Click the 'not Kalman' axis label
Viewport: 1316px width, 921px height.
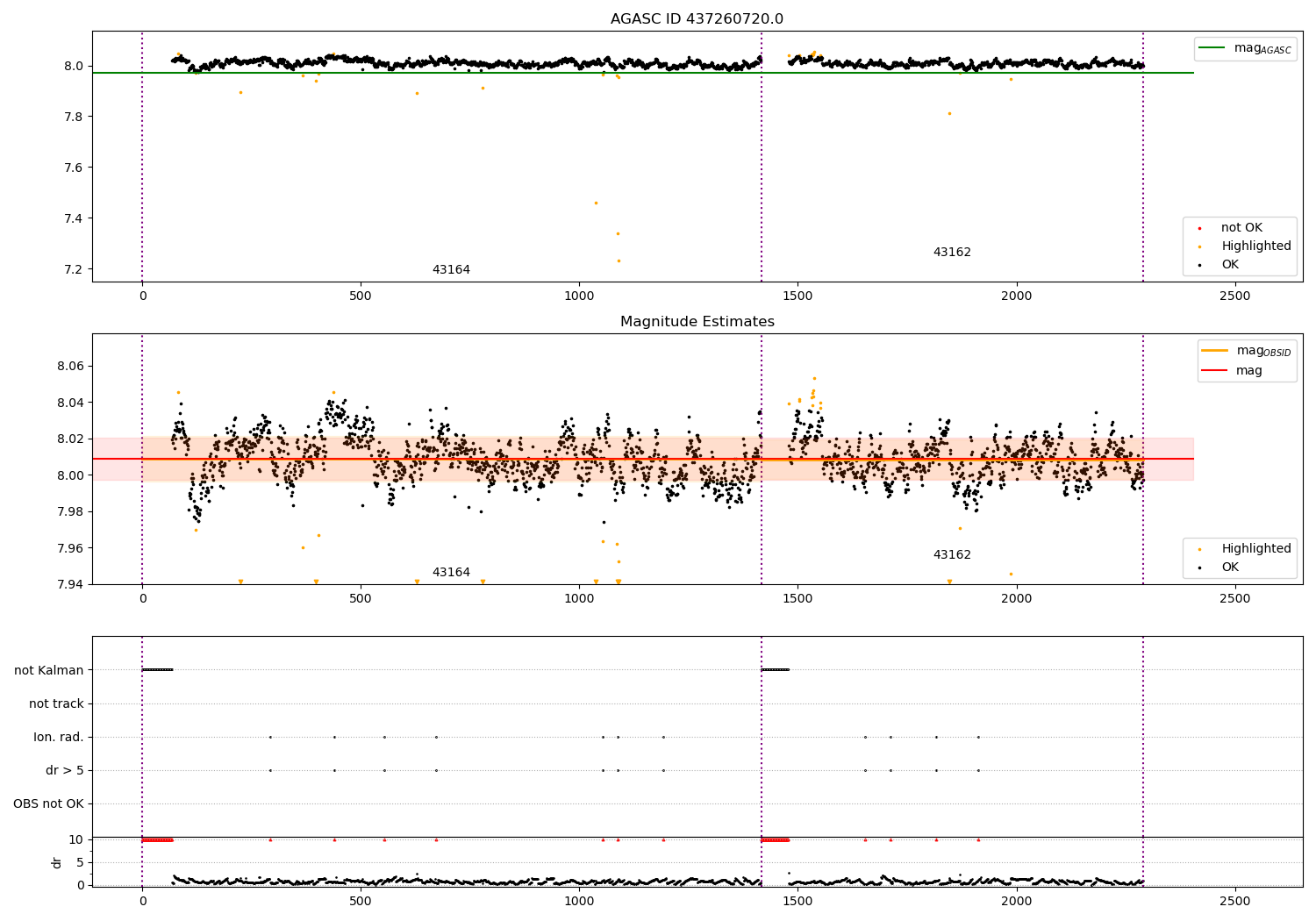pos(49,670)
